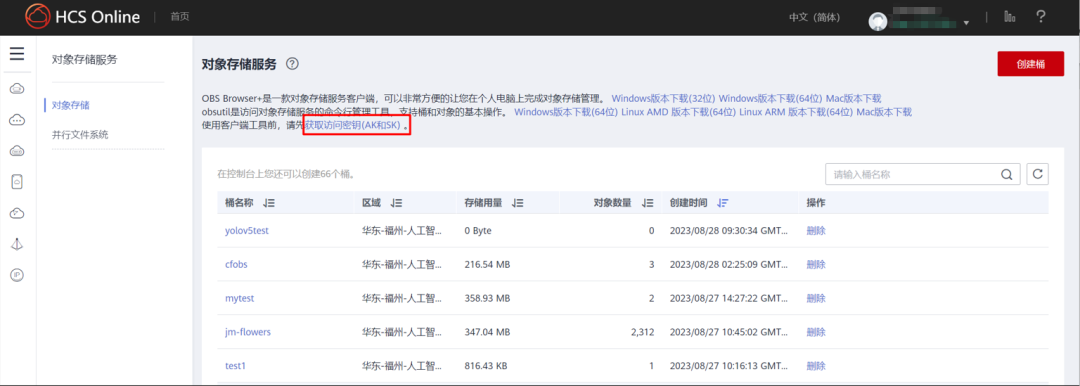Click the 216.54 MB storage cell
The image size is (1080, 386).
[487, 265]
